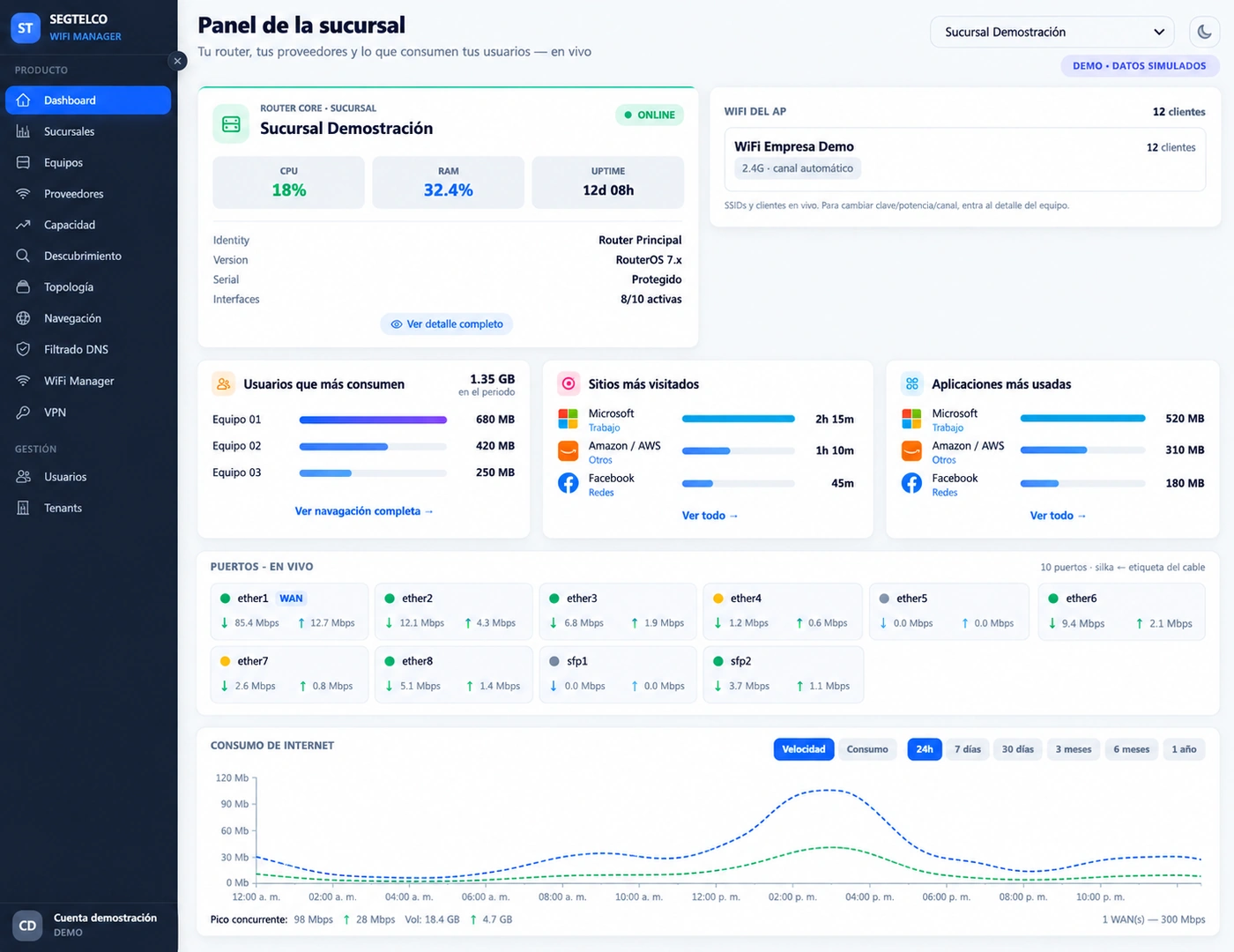Click the Usuarios people icon
1234x952 pixels.
tap(24, 477)
